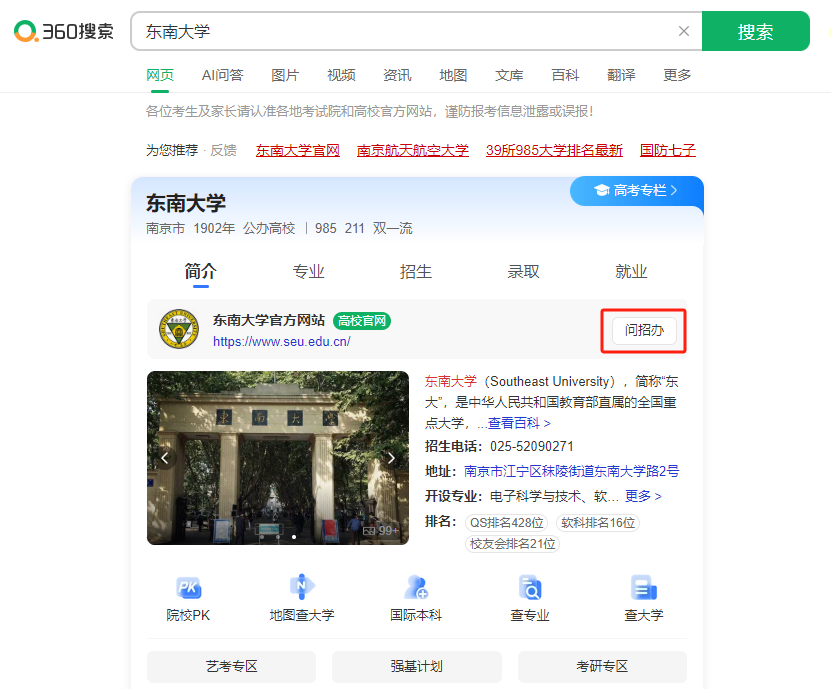This screenshot has height=689, width=831.
Task: Select the 网页 tab
Action: tap(160, 75)
